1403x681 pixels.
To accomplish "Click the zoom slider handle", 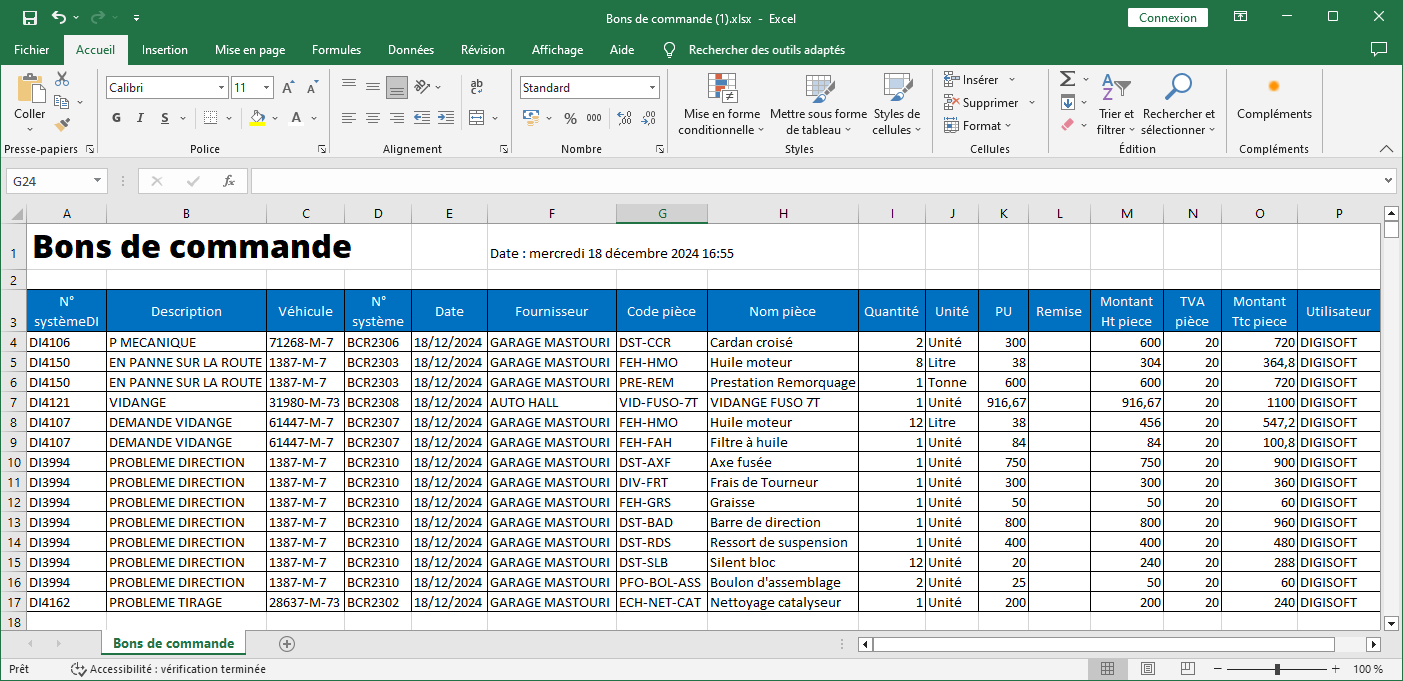I will click(x=1277, y=669).
